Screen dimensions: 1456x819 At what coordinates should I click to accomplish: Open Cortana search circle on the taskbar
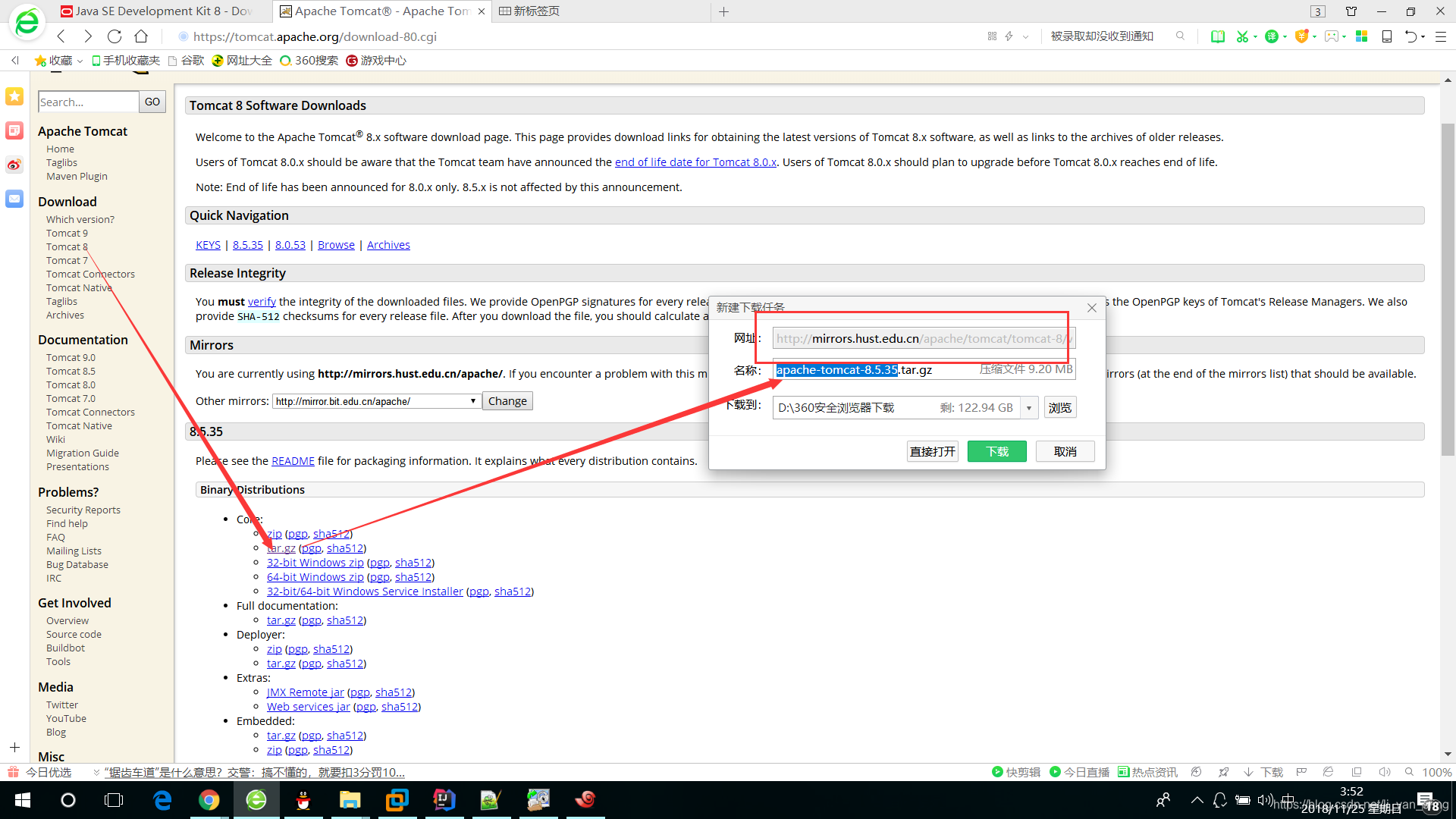pos(68,800)
